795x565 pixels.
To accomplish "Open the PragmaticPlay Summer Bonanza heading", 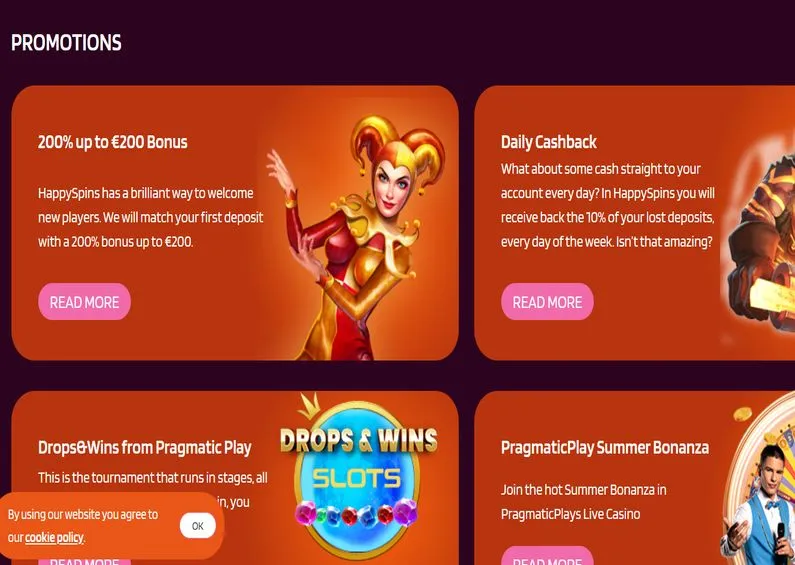I will (605, 448).
